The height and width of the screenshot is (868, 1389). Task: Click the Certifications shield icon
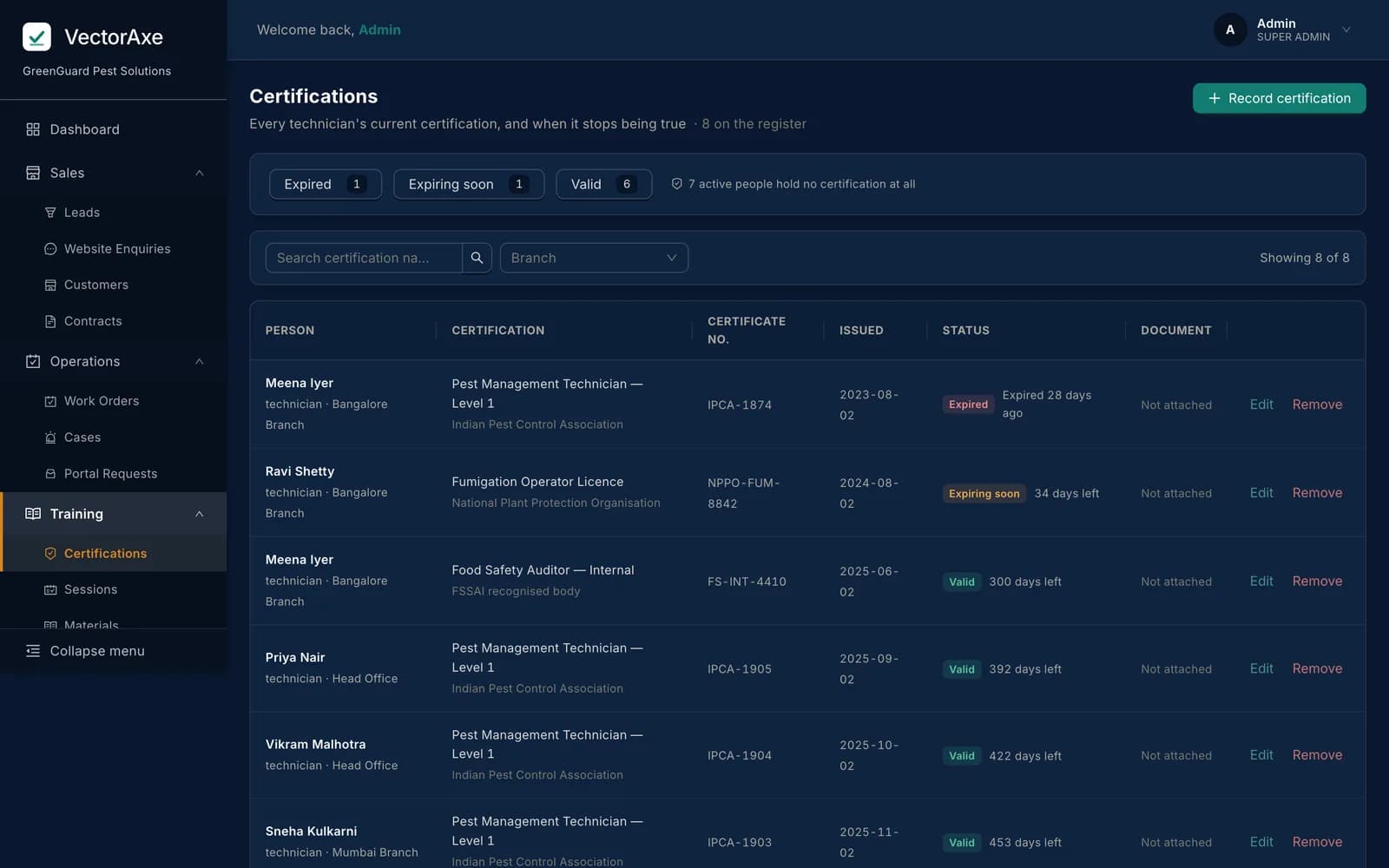tap(50, 554)
